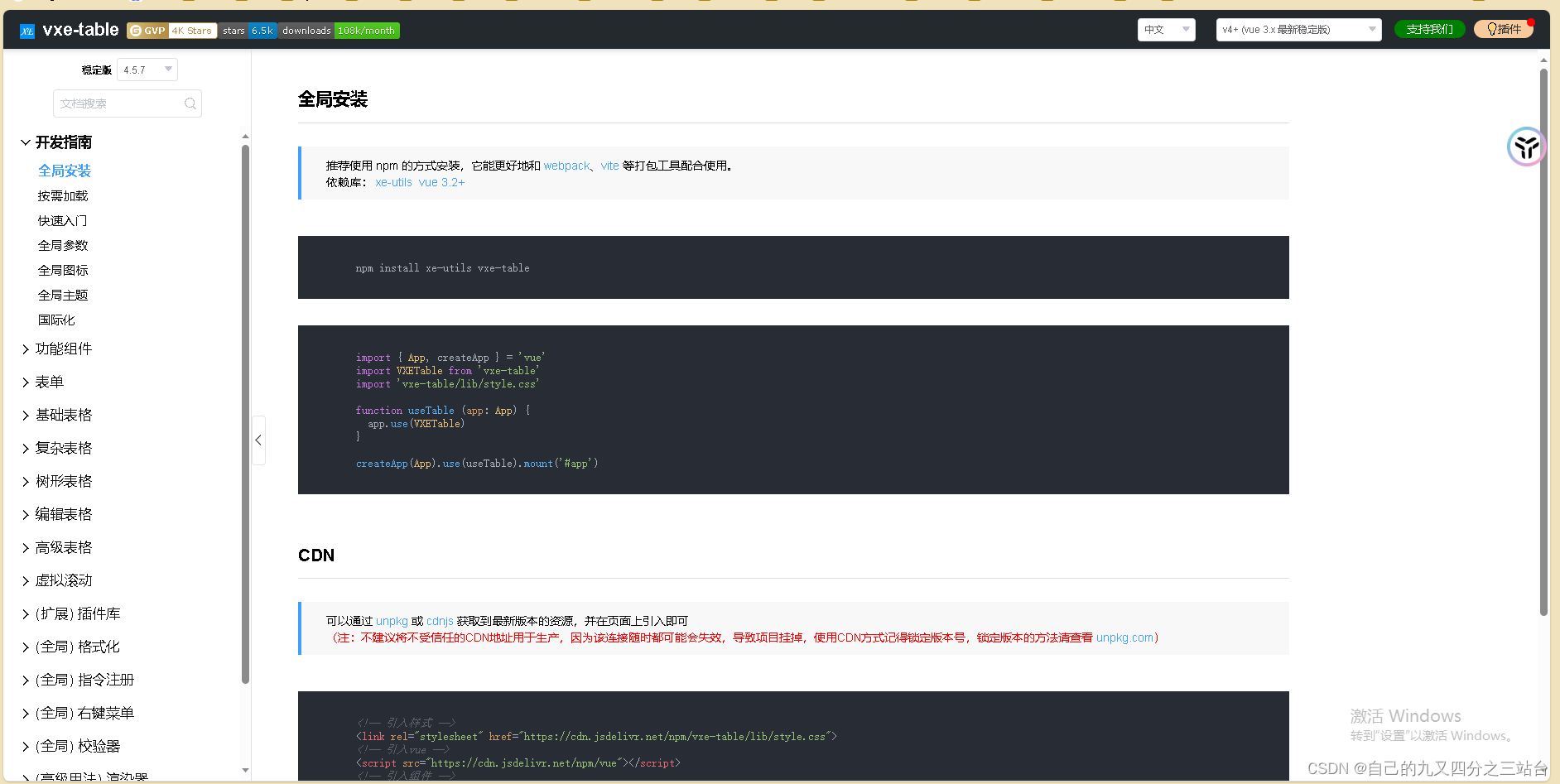Image resolution: width=1560 pixels, height=784 pixels.
Task: Open the cdnjs link
Action: (440, 621)
